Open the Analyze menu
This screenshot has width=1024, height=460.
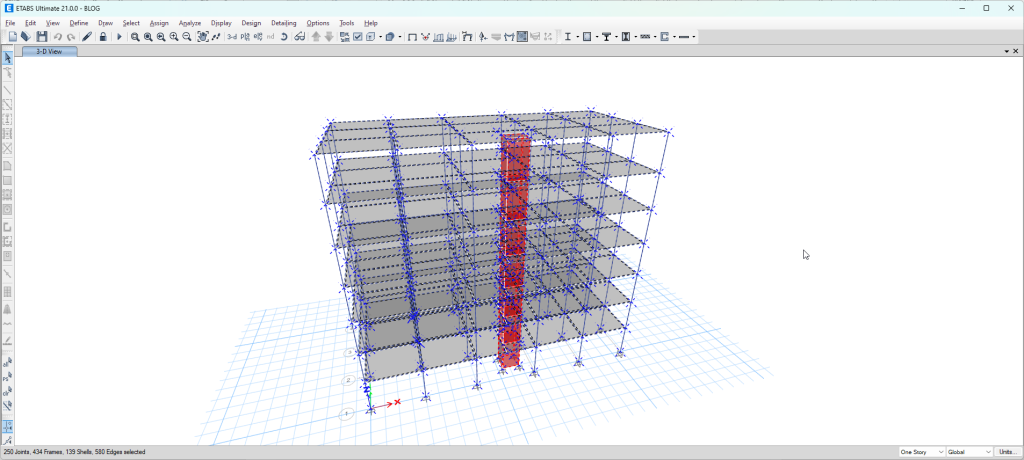[189, 22]
